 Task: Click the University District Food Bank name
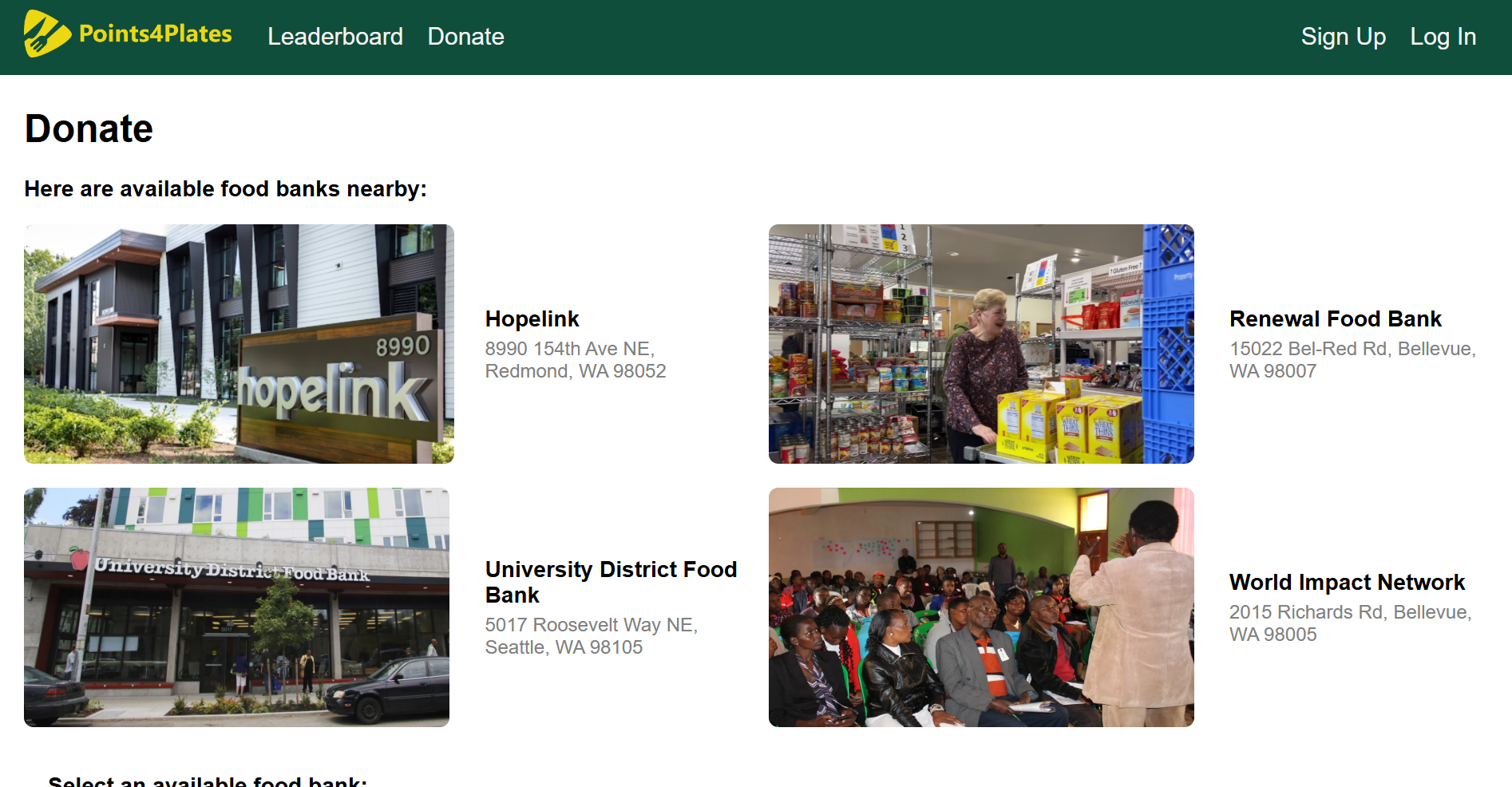[612, 583]
